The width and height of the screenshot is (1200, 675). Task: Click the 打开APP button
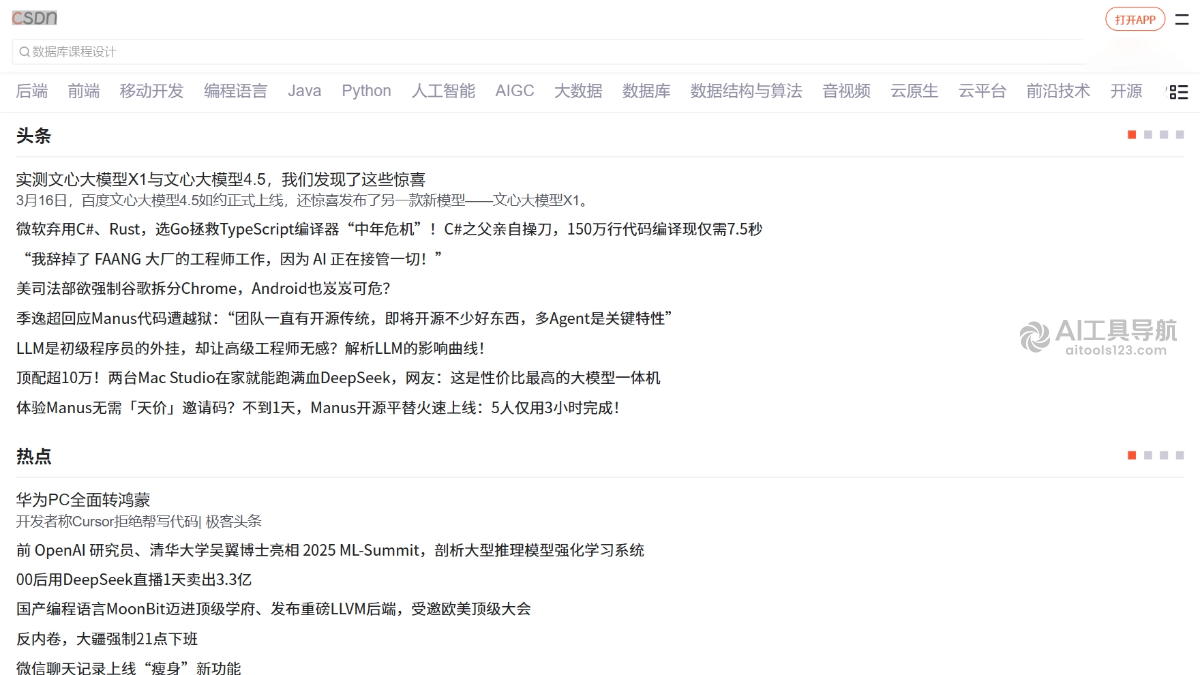pyautogui.click(x=1135, y=20)
